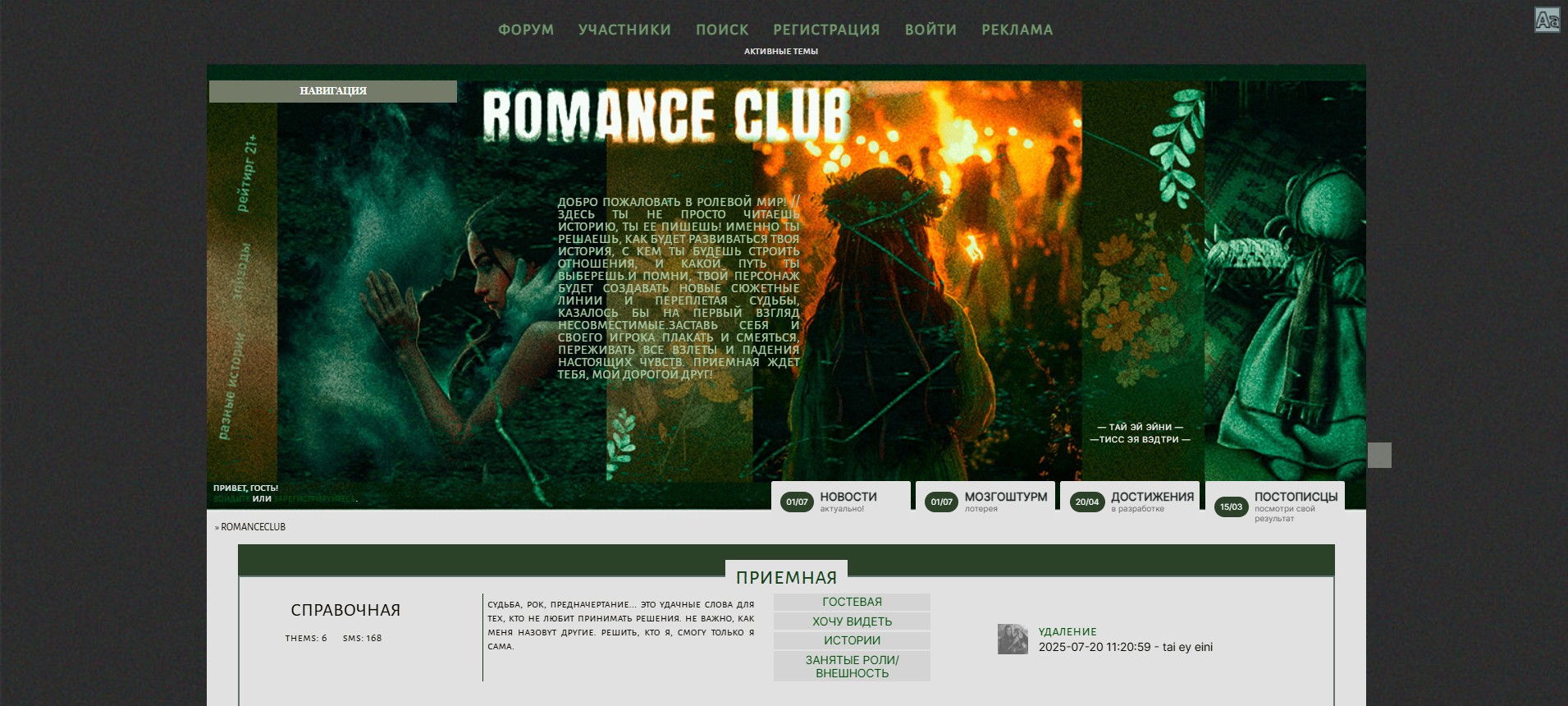Click the Зарегистрируйтесь link under the greeting

(314, 498)
